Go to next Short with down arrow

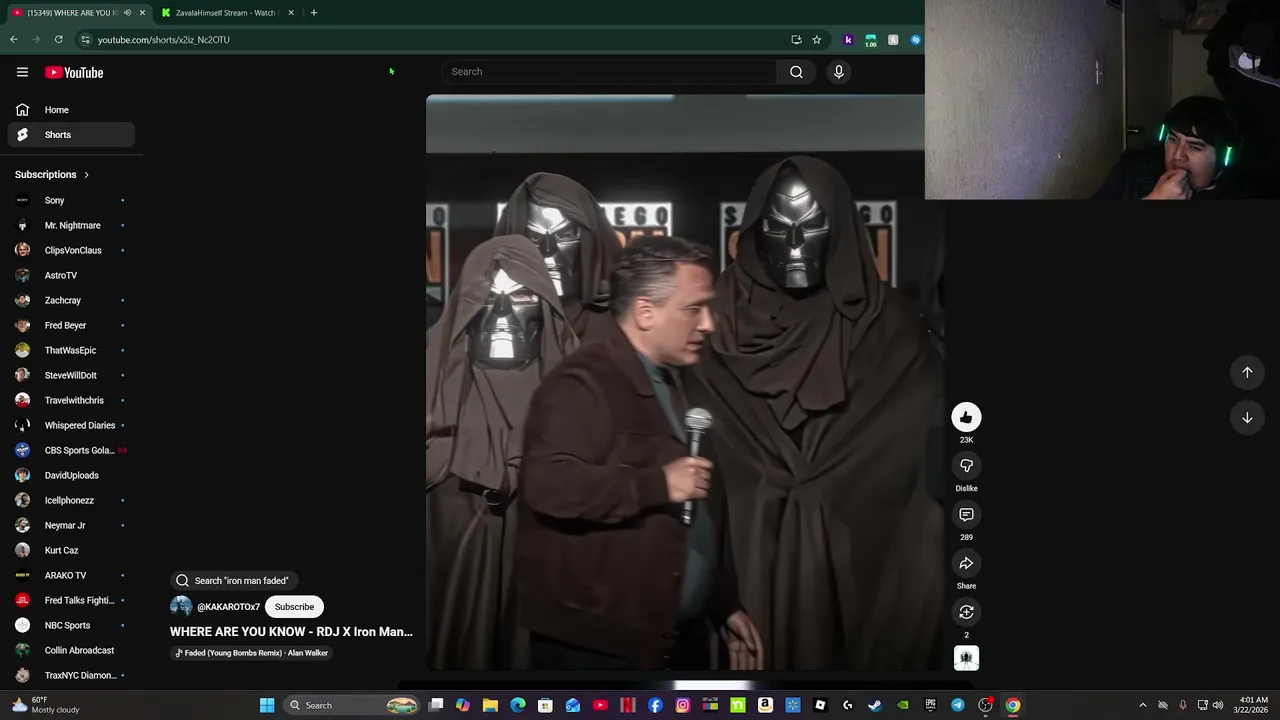[x=1247, y=418]
